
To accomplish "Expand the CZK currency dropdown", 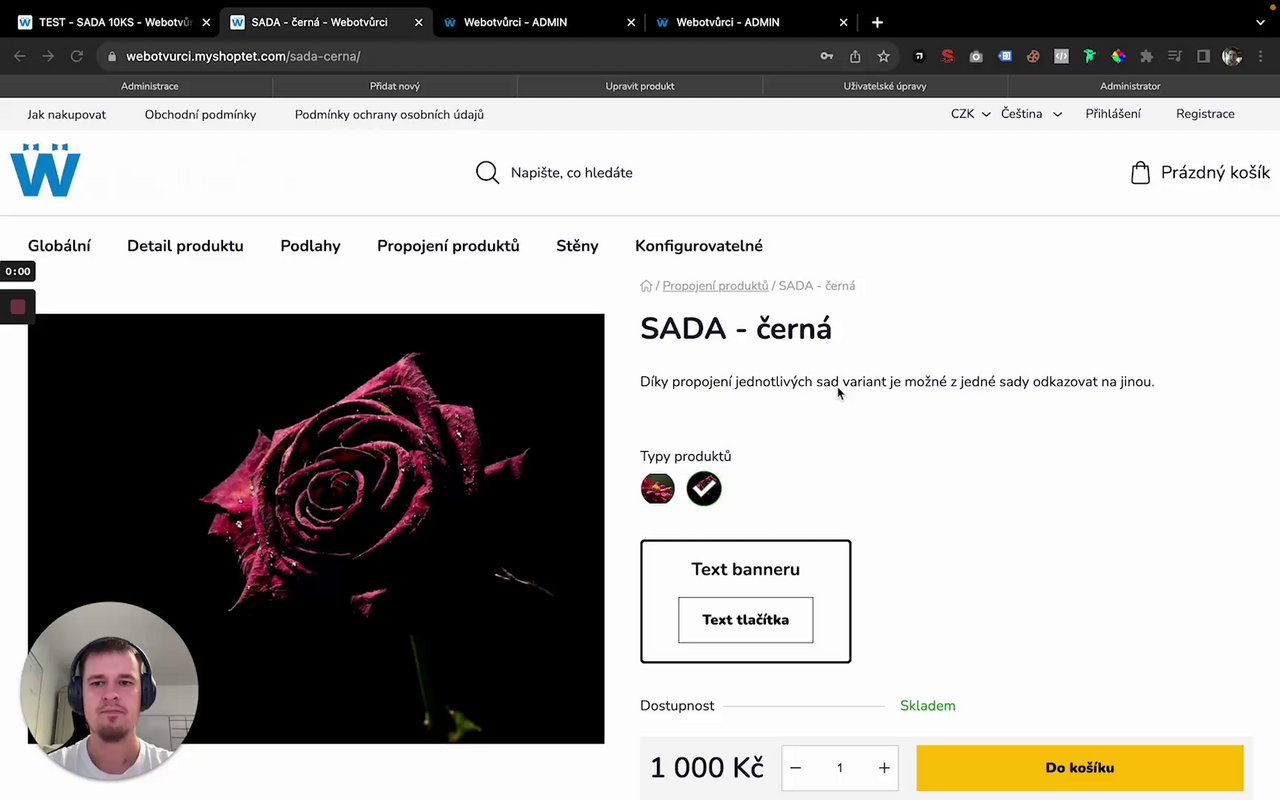I will [x=970, y=114].
